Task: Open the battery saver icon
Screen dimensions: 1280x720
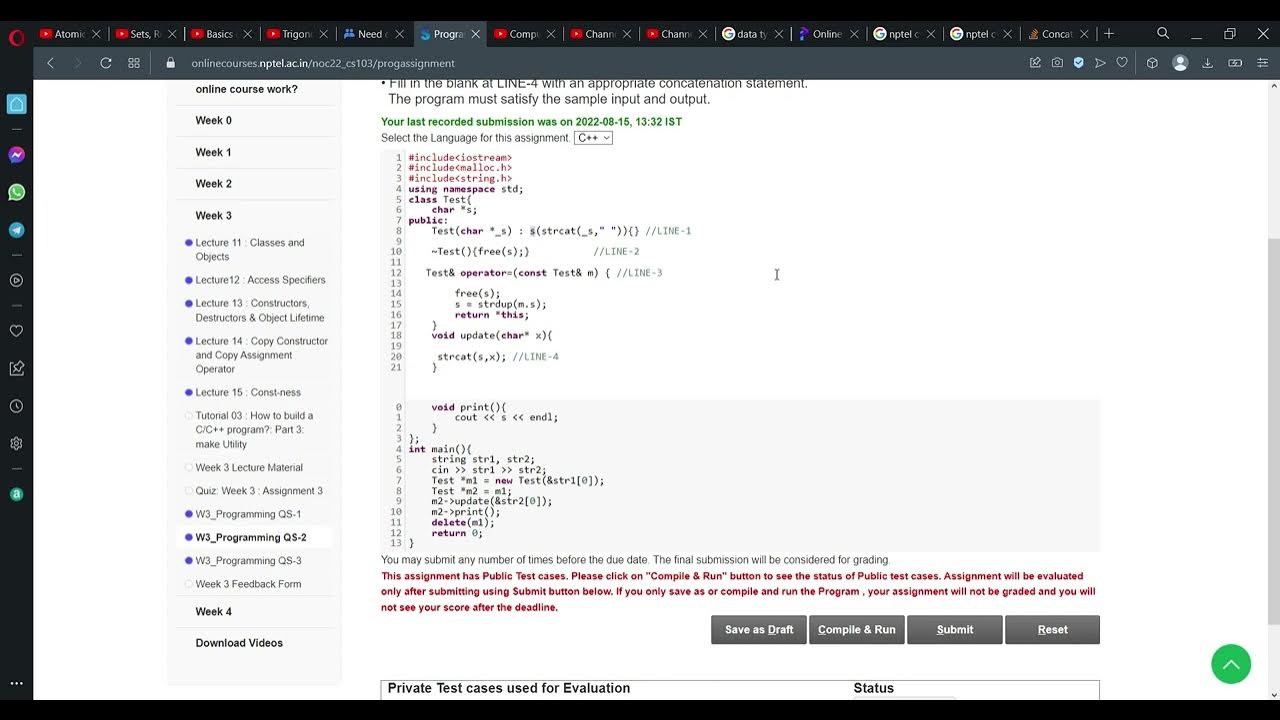Action: click(1235, 63)
